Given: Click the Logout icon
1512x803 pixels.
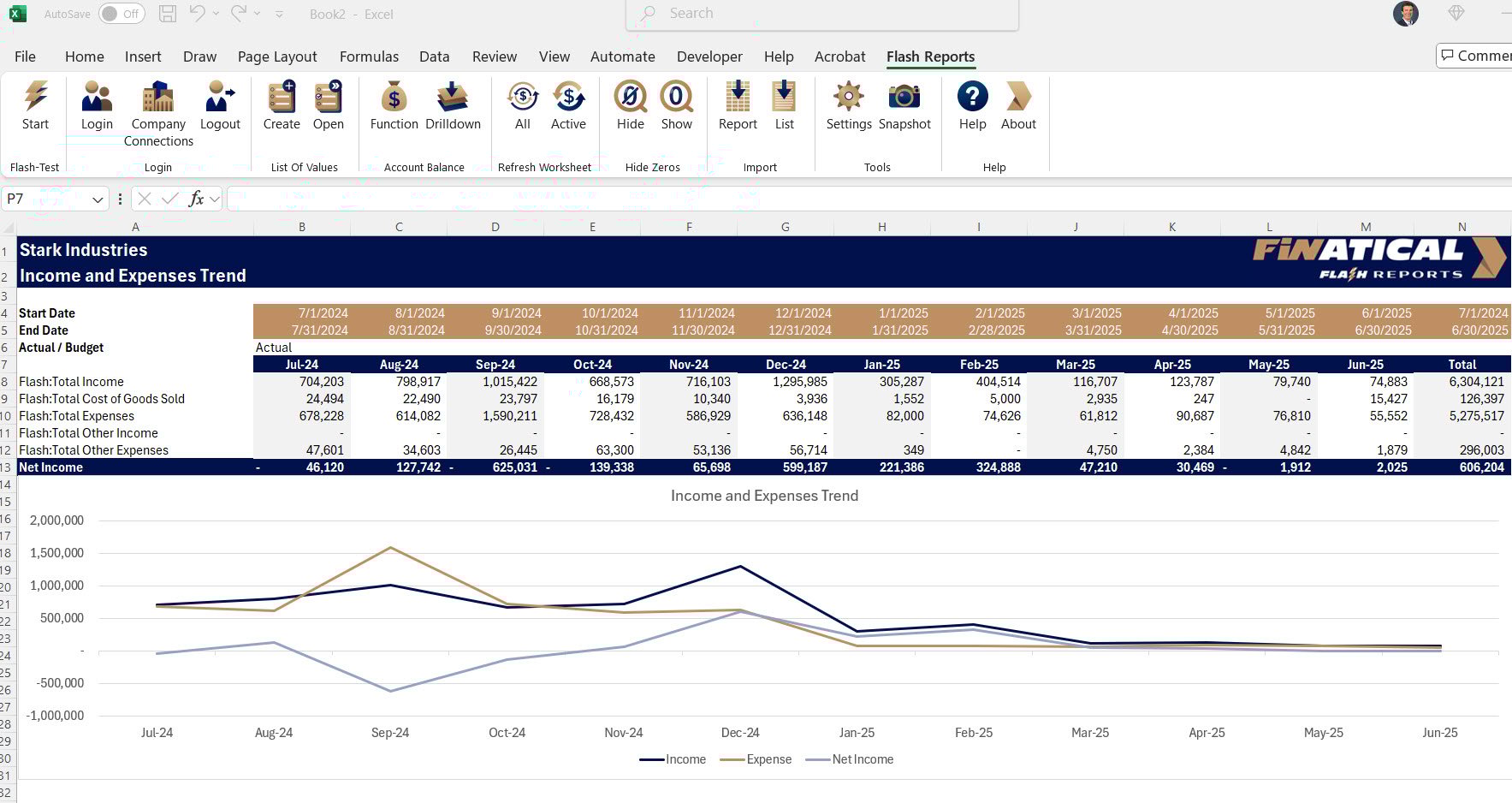Looking at the screenshot, I should click(220, 97).
